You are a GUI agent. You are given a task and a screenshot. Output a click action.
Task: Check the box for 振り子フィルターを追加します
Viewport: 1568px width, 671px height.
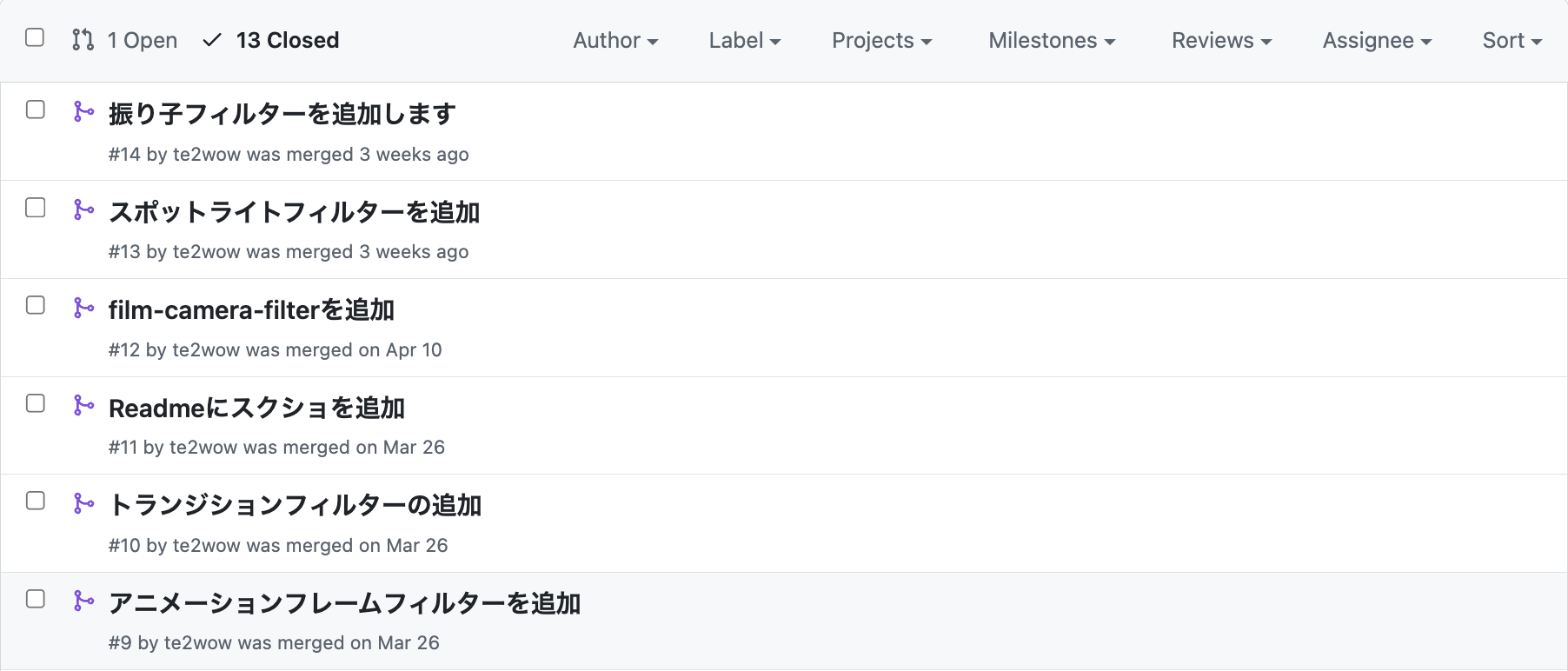pos(36,110)
